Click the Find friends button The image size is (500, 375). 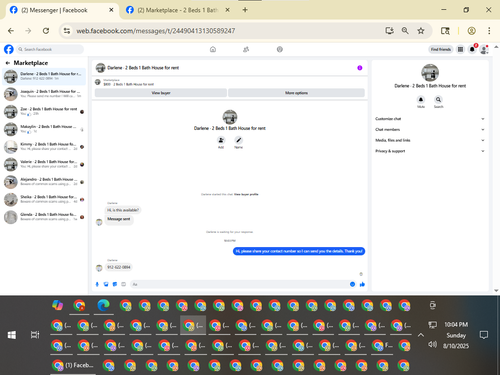coord(441,49)
